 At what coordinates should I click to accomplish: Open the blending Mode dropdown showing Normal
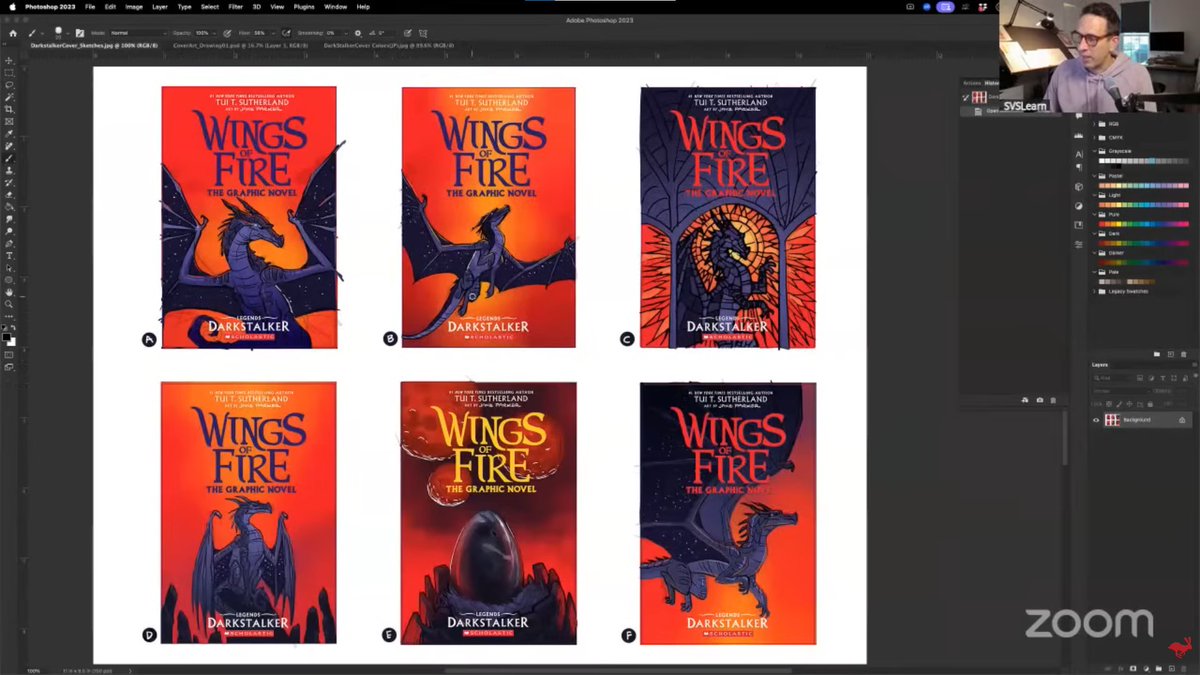[x=138, y=33]
